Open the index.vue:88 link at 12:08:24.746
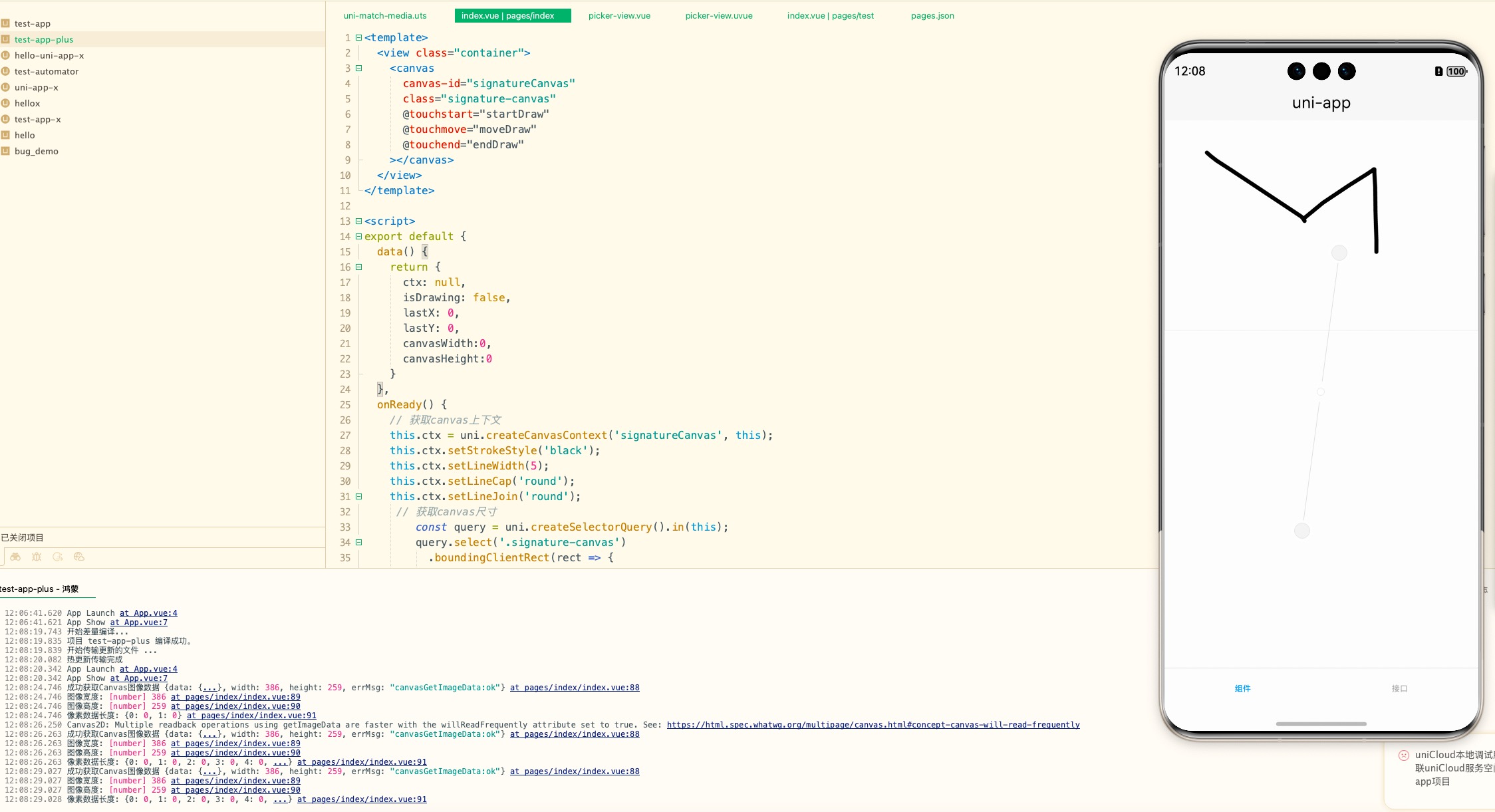1495x812 pixels. [x=575, y=688]
